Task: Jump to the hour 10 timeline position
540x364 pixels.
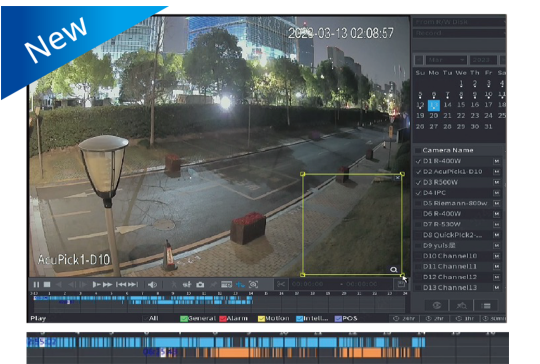Action: click(x=188, y=293)
